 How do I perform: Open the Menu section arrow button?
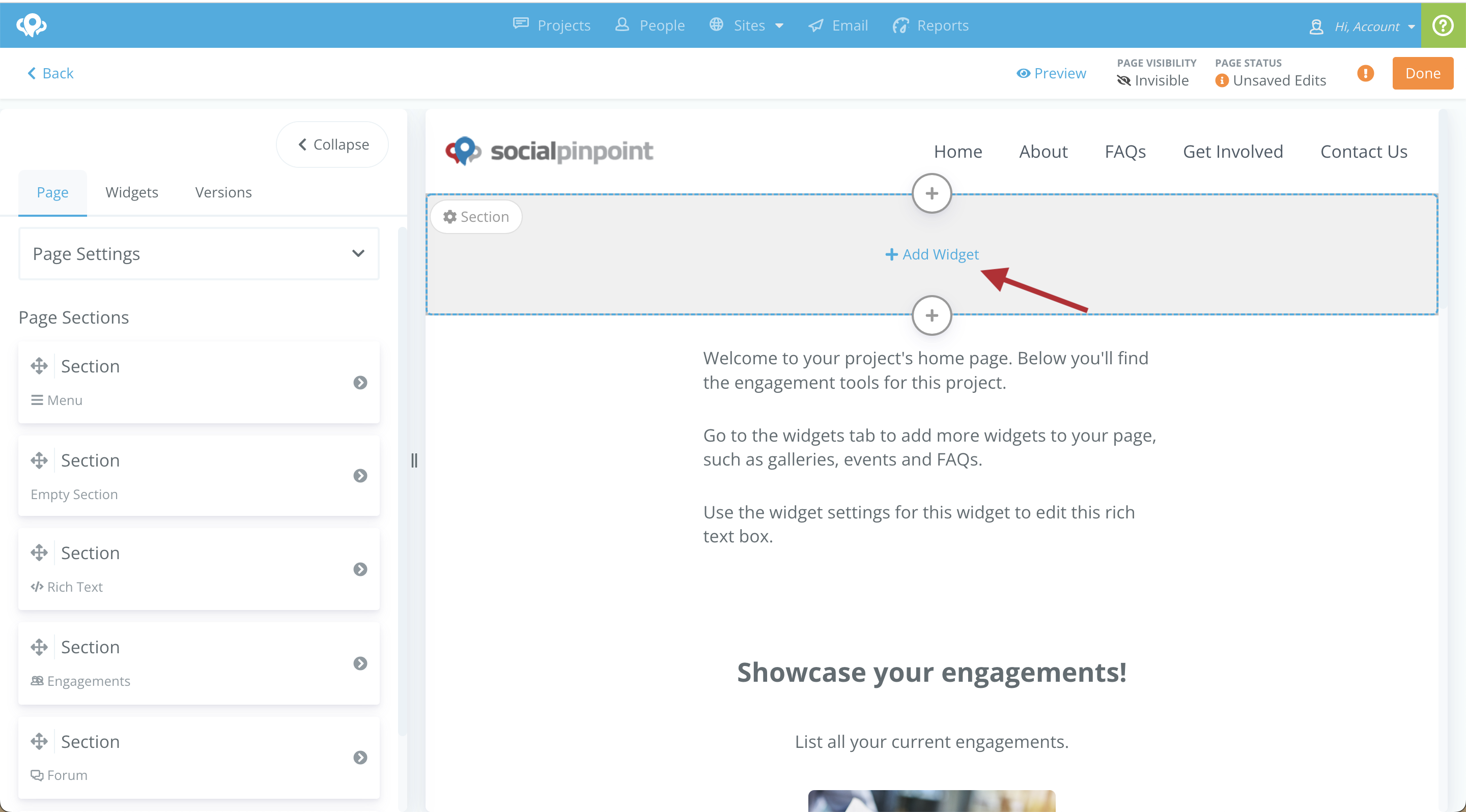coord(360,383)
